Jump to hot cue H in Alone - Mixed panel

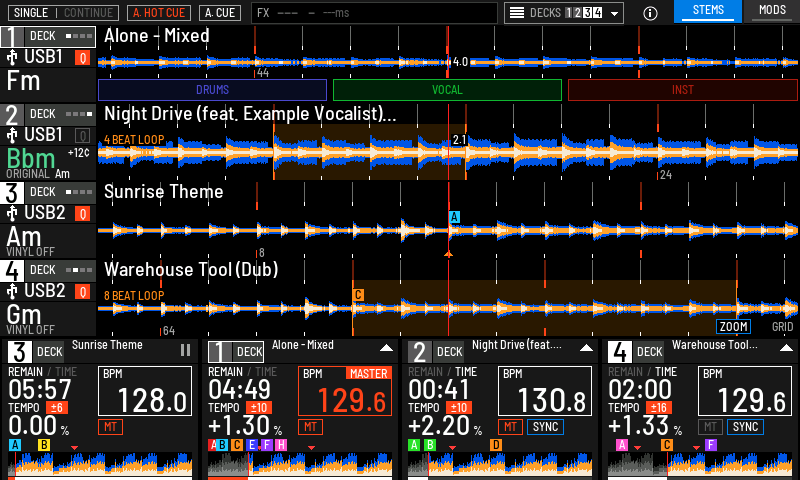281,445
